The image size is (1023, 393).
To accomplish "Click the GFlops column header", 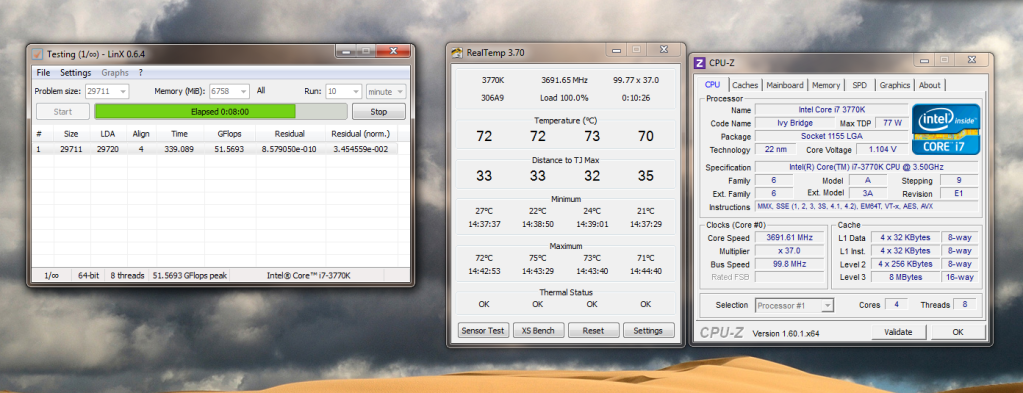I will click(231, 134).
